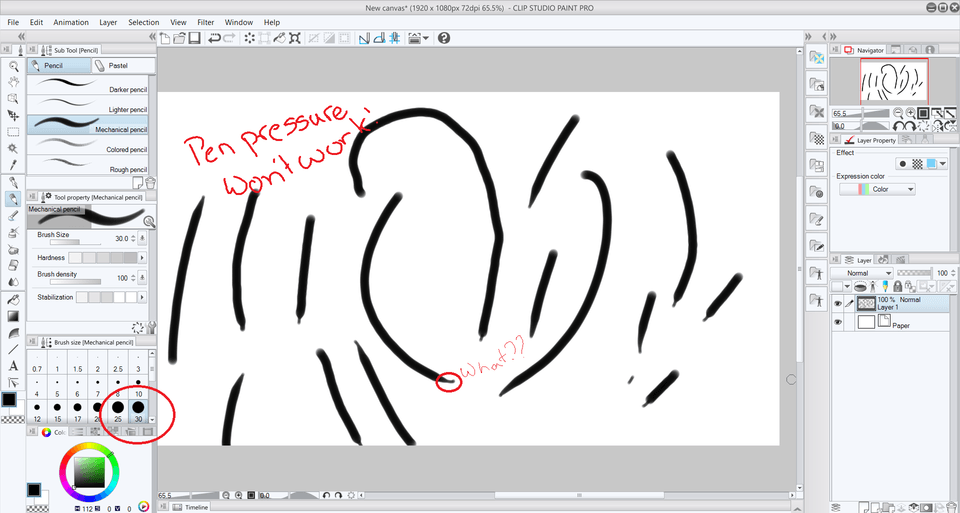Viewport: 960px width, 513px height.
Task: Hide Layer 1 with eye icon
Action: coord(837,303)
